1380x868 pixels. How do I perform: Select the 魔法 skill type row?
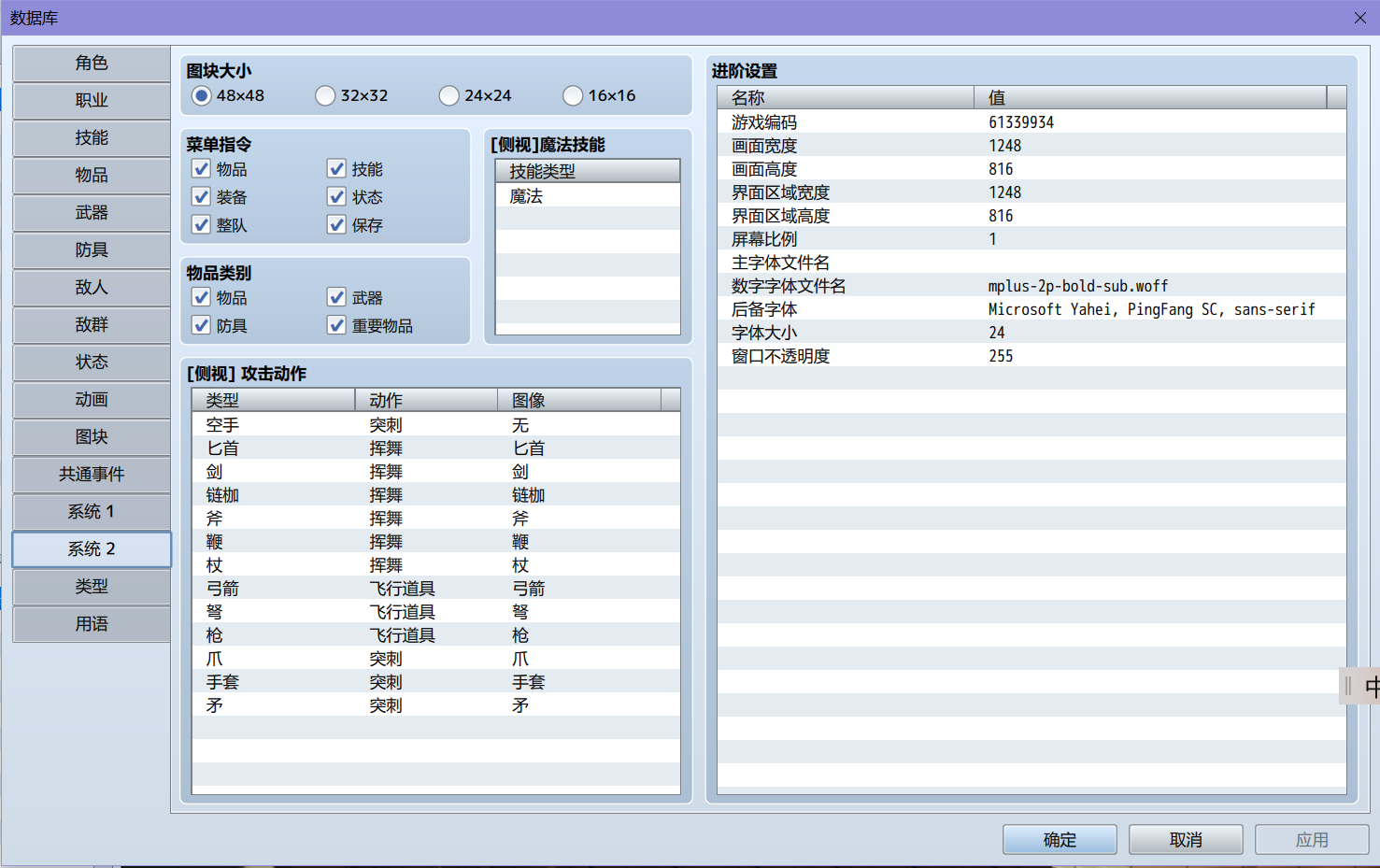coord(588,196)
